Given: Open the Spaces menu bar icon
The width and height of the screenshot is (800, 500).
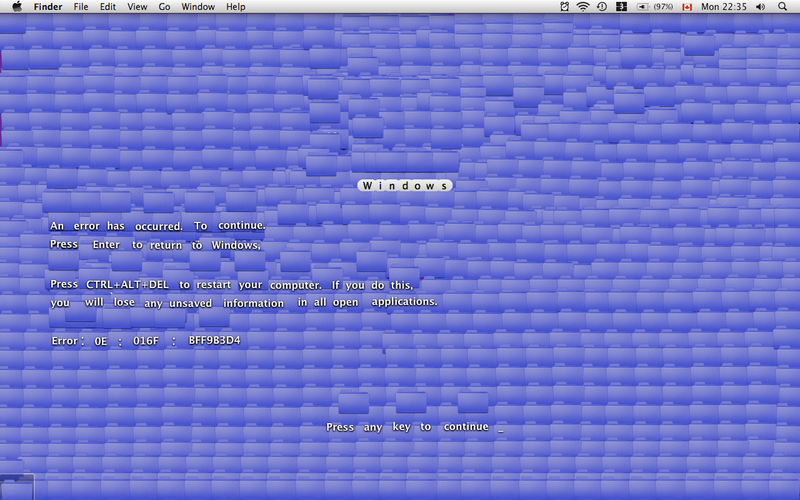Looking at the screenshot, I should coord(621,7).
